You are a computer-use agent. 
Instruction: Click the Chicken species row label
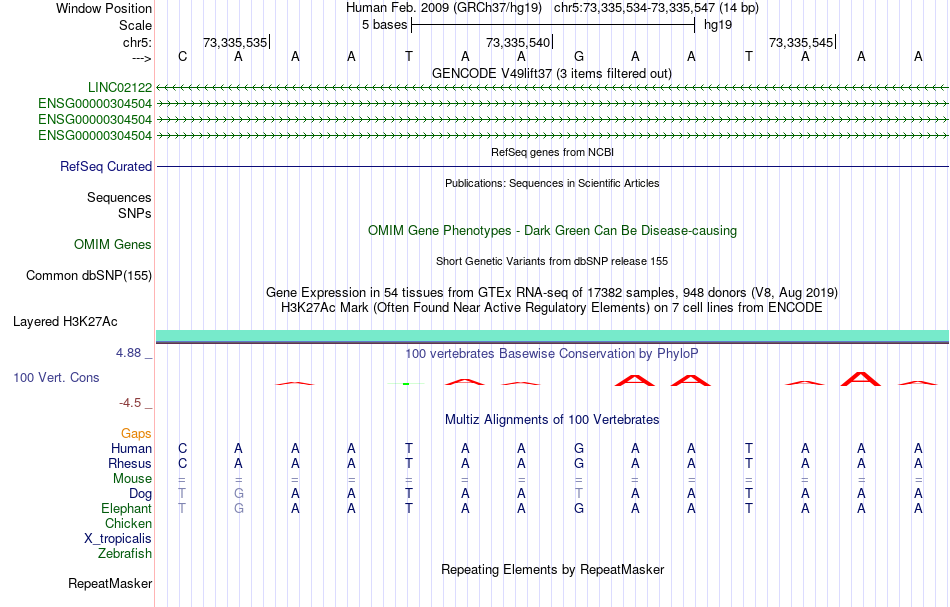(x=128, y=524)
